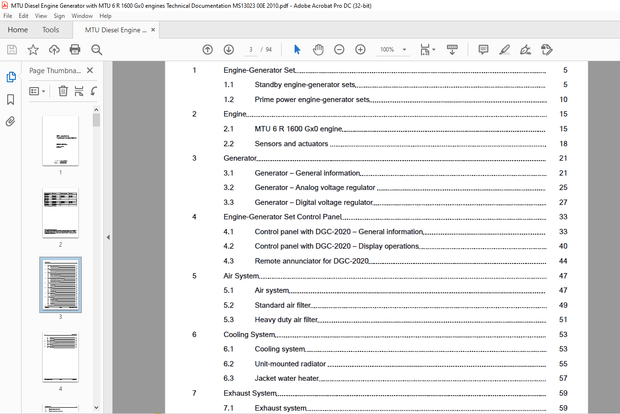Click the upload to cloud icon
Viewport: 620px width, 414px height.
pyautogui.click(x=54, y=49)
